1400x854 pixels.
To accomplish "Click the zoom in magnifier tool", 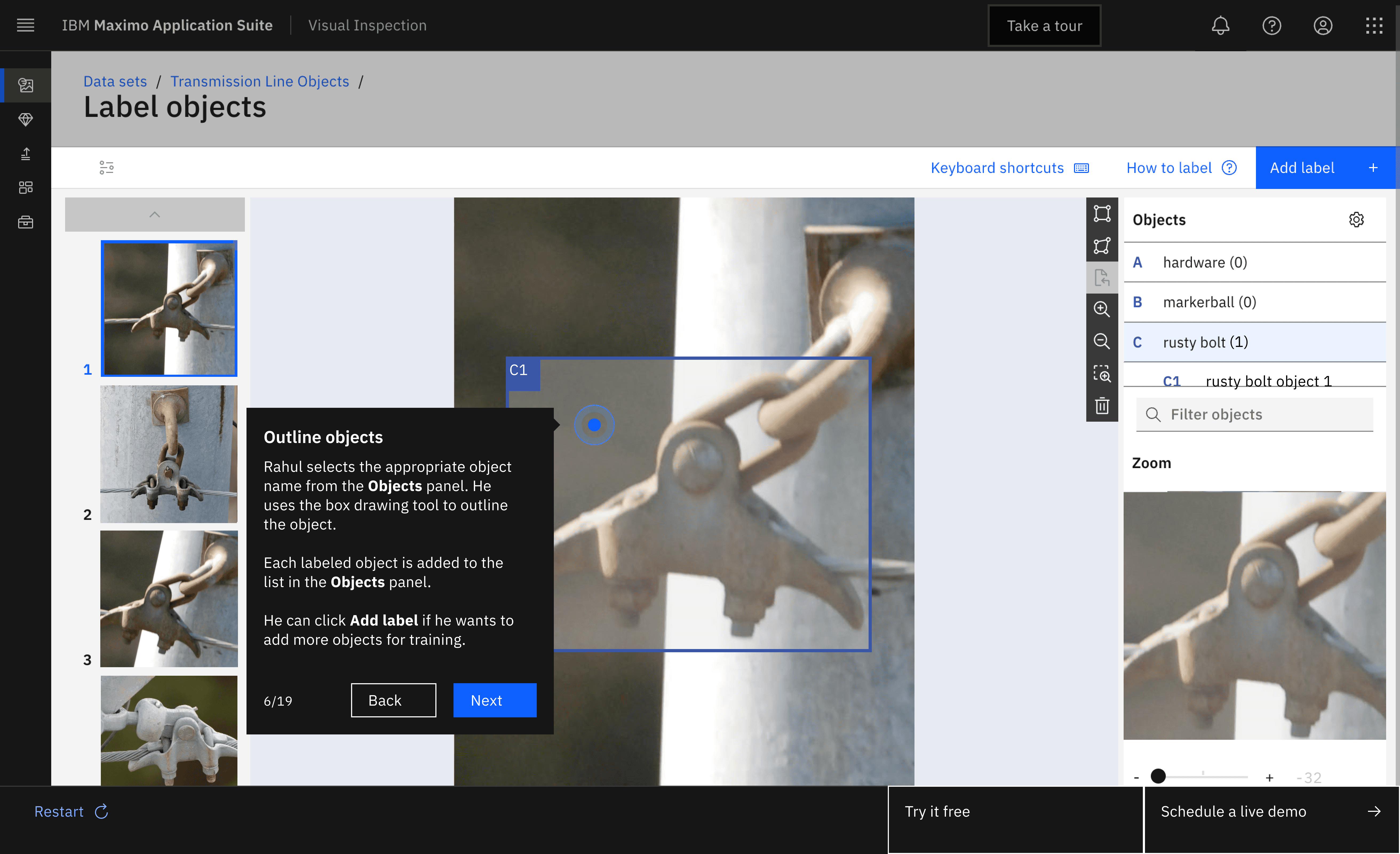I will point(1102,309).
